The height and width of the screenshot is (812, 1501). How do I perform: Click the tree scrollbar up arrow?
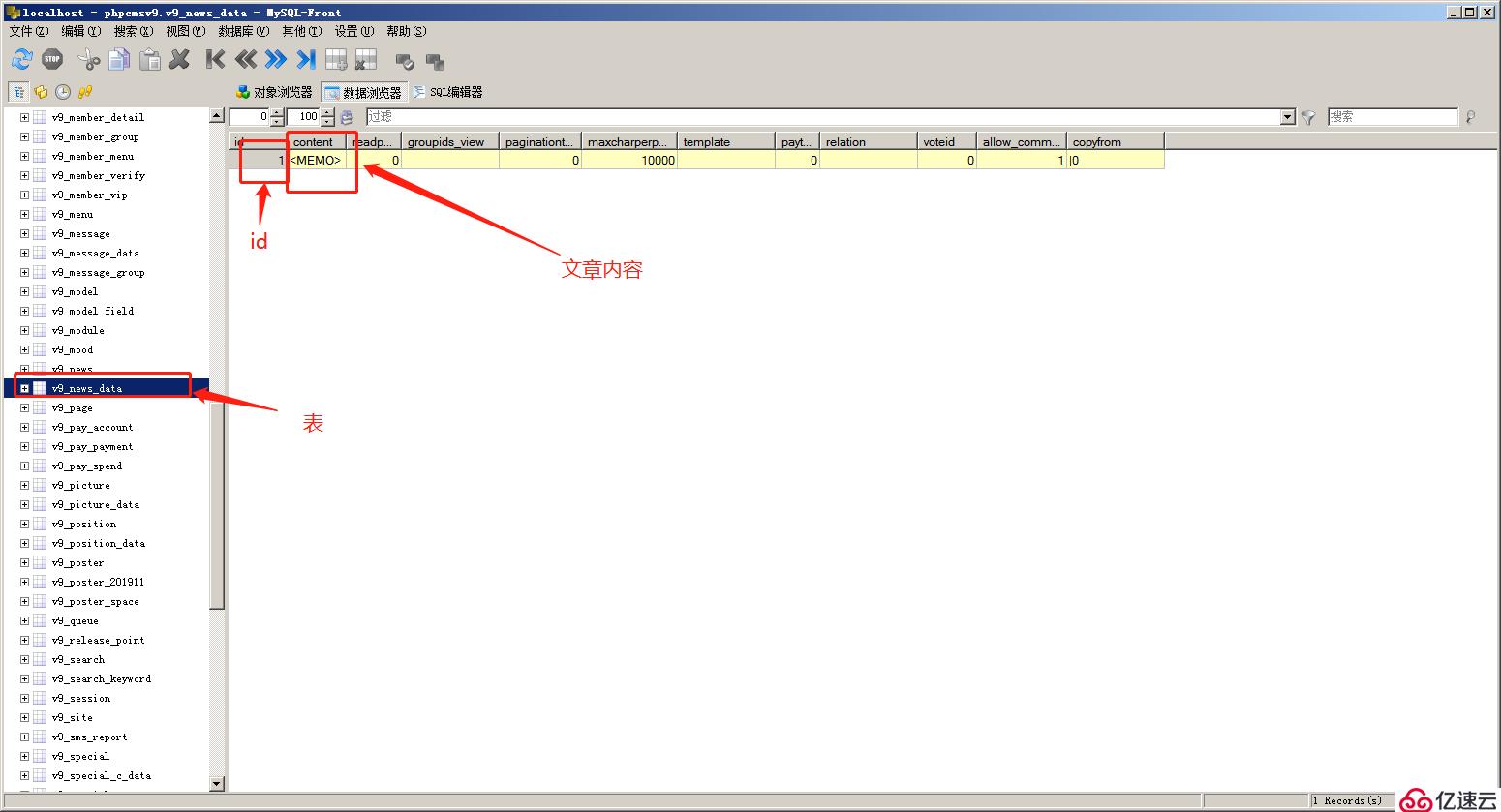coord(217,116)
